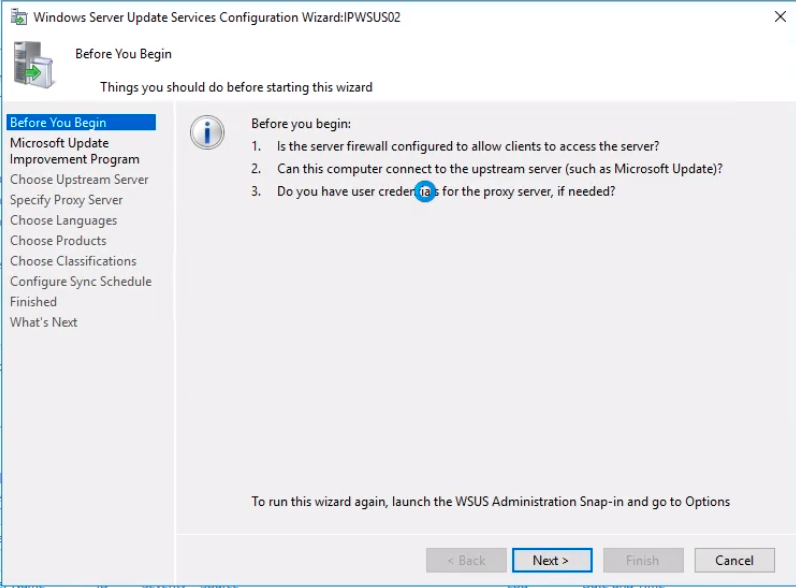Click the wizard icon in the title bar

(18, 17)
